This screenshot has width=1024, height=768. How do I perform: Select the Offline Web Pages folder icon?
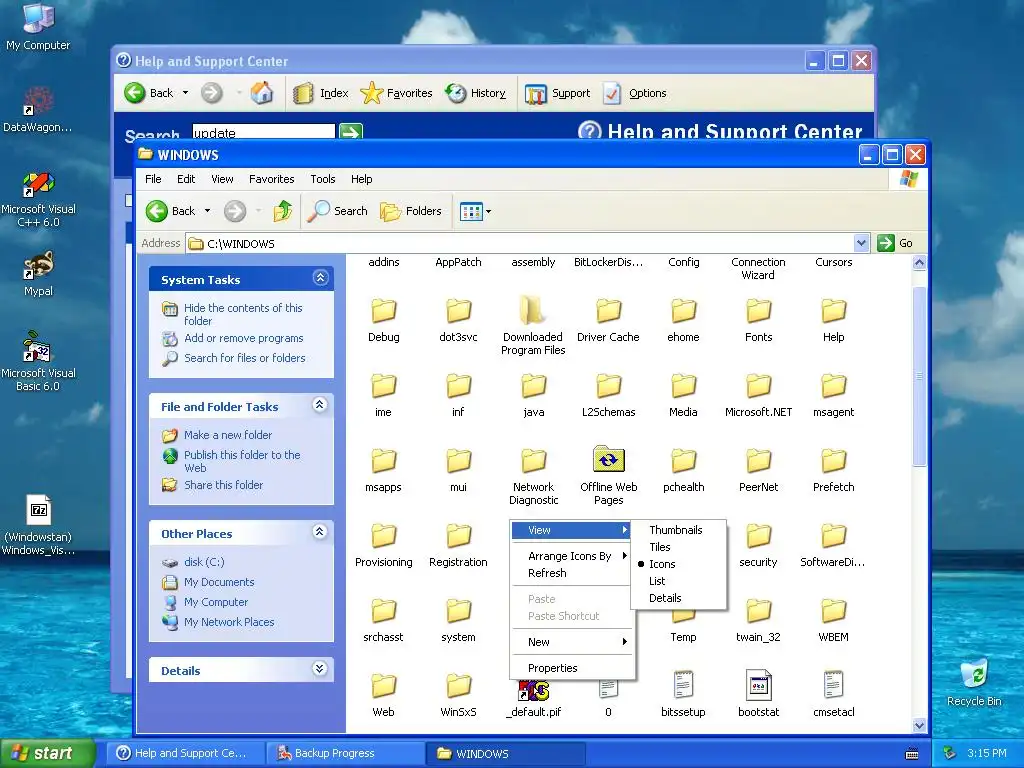pyautogui.click(x=608, y=459)
